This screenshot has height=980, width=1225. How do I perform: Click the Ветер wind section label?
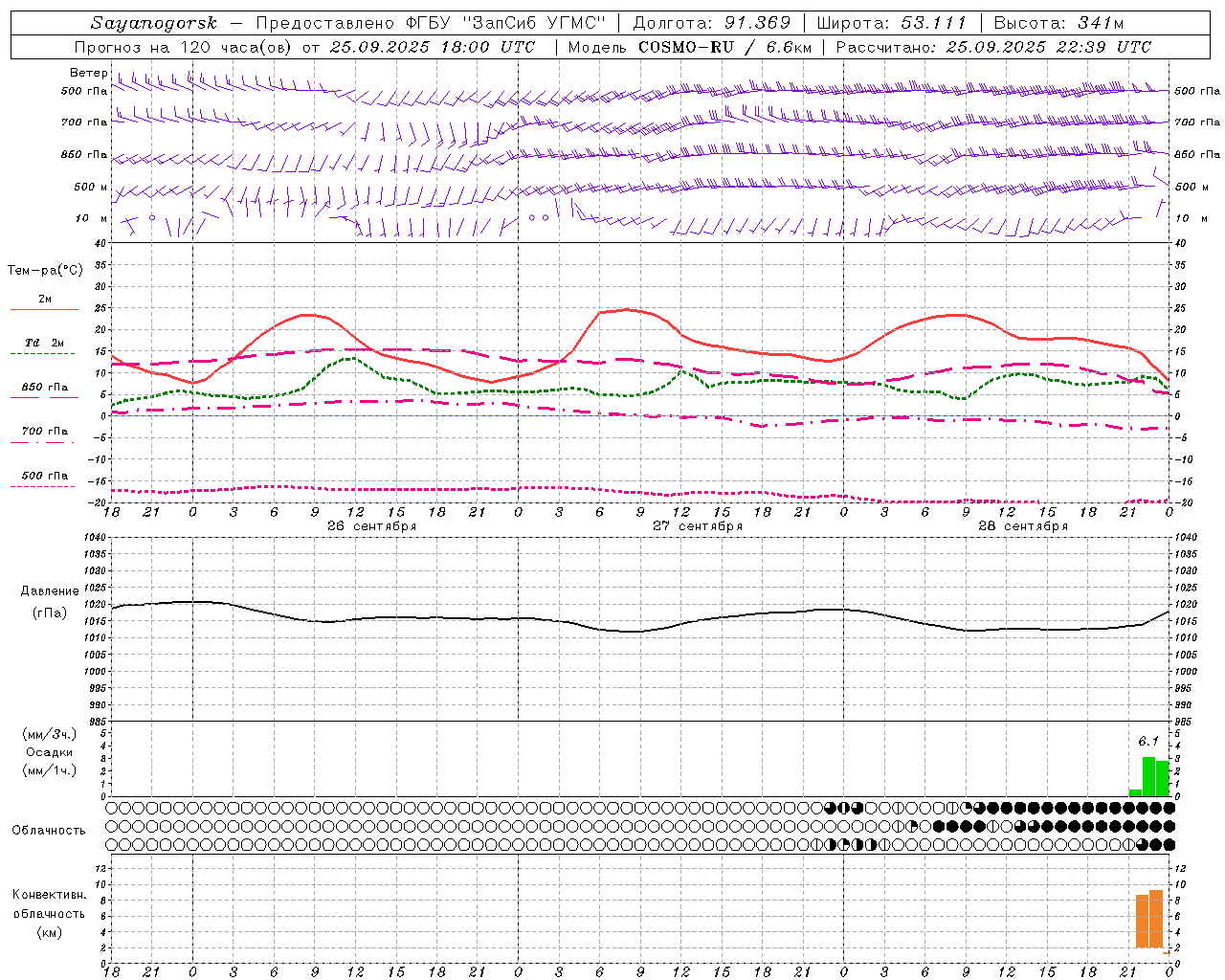89,73
